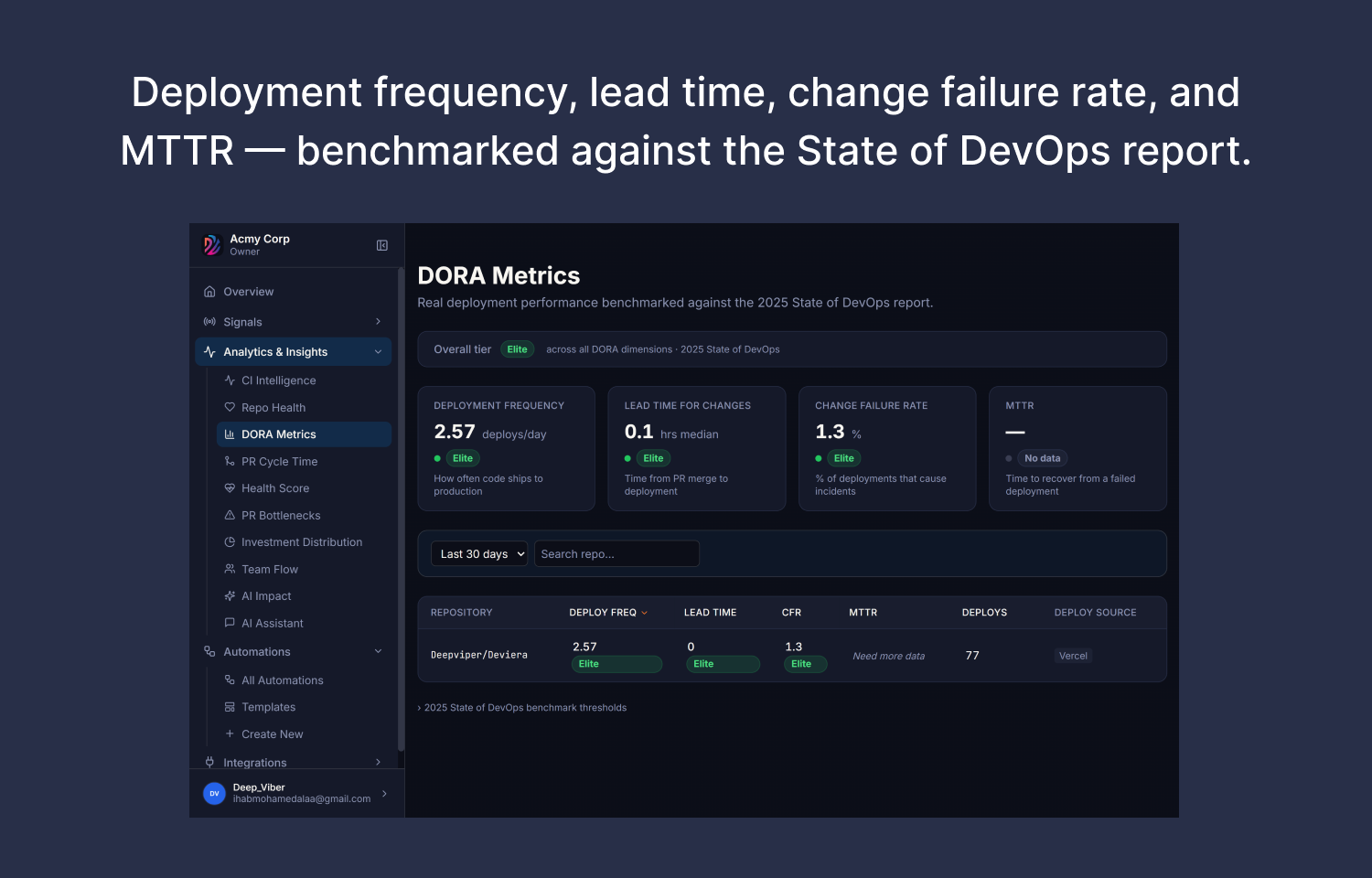
Task: Click the AI Assistant chat icon
Action: tap(230, 623)
